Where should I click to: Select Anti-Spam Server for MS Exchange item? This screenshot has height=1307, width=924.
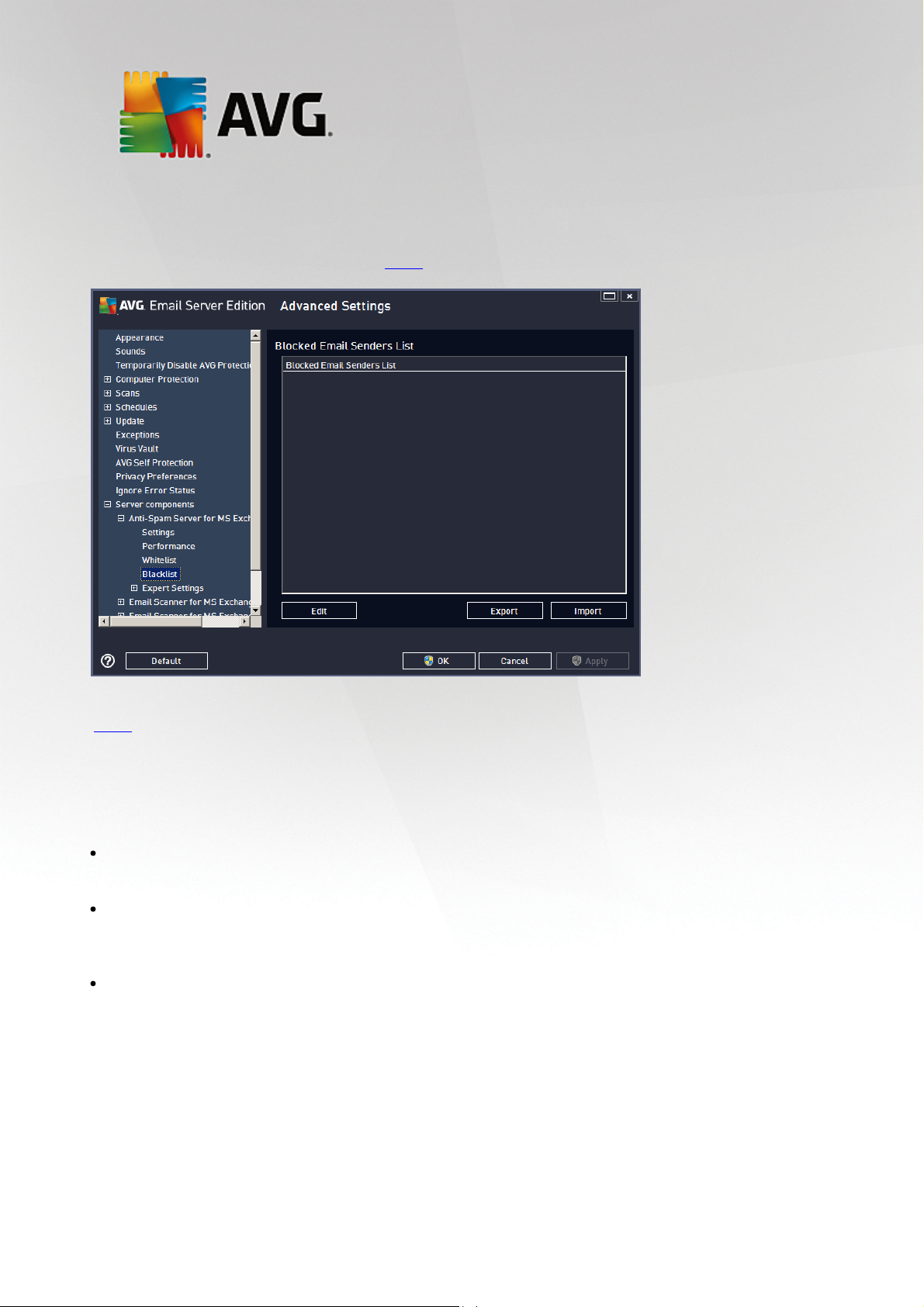[189, 519]
